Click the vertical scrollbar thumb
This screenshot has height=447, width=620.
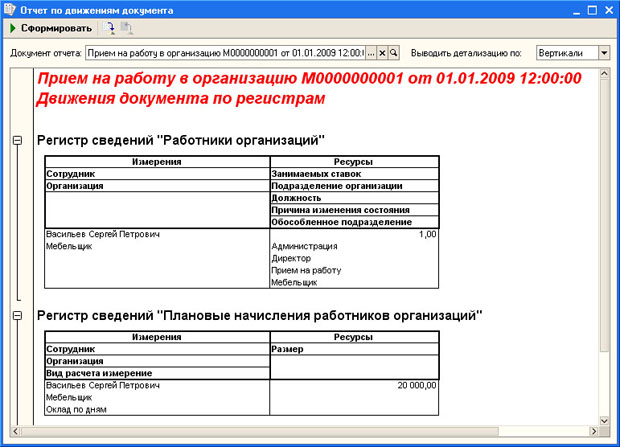[604, 215]
